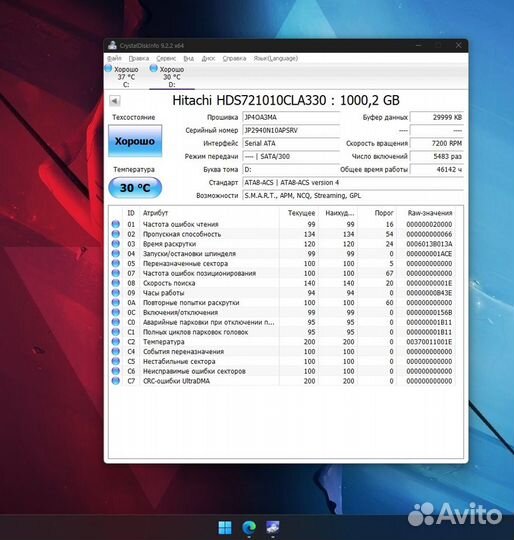Click the Скорость вращения 7200 RPM value
The height and width of the screenshot is (540, 514).
pos(437,143)
